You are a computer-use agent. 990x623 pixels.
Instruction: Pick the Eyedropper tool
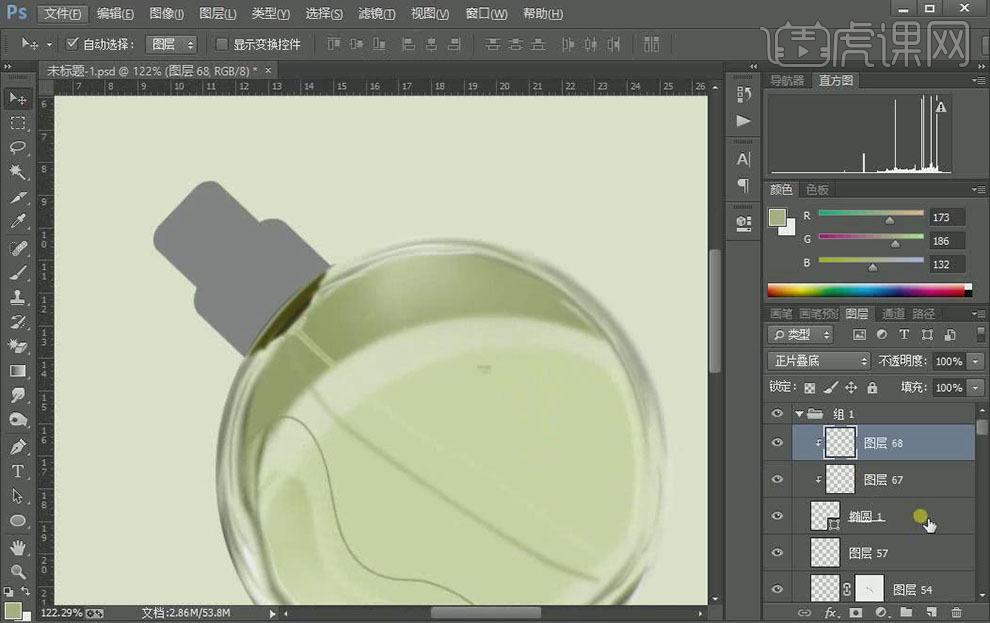[18, 222]
